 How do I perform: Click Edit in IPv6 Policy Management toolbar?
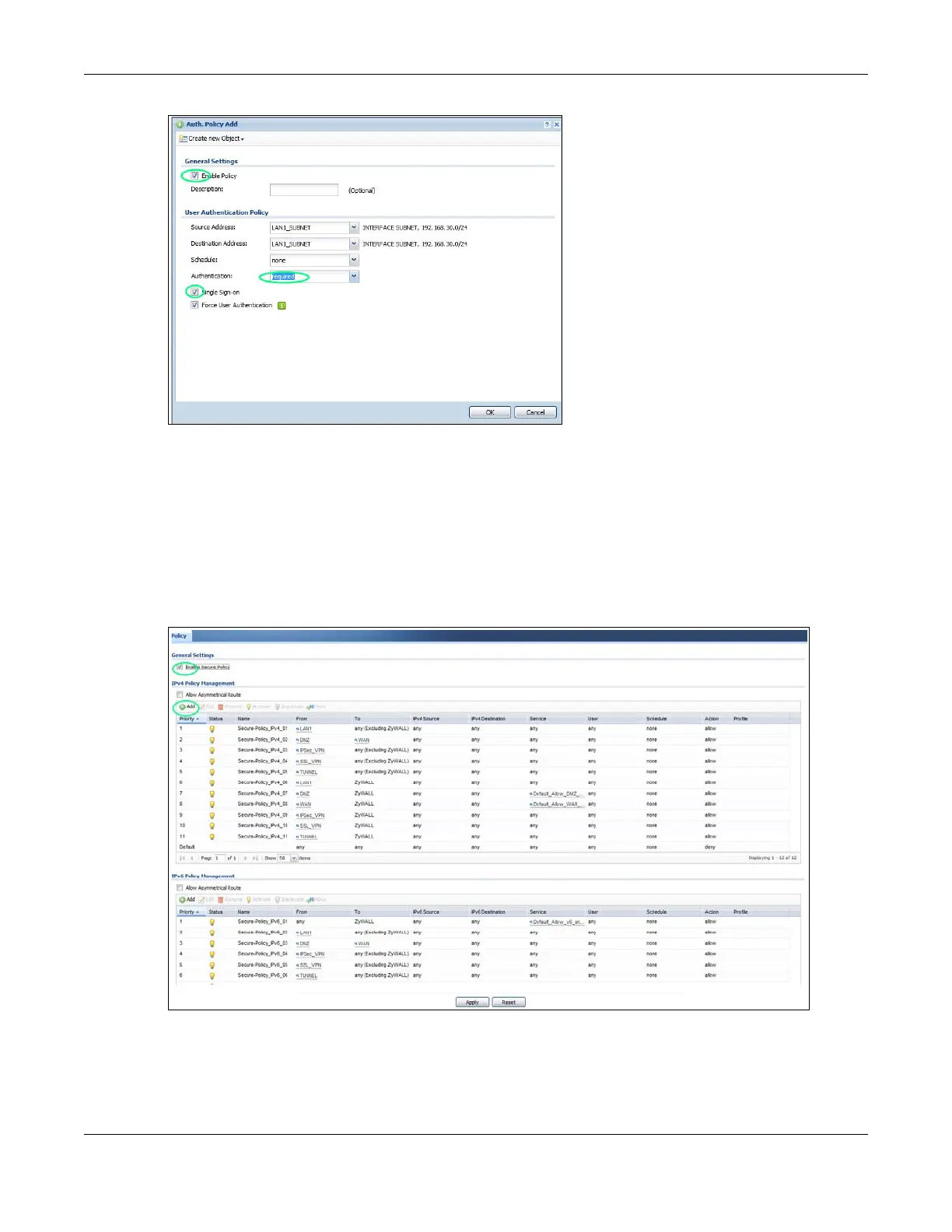[x=207, y=900]
